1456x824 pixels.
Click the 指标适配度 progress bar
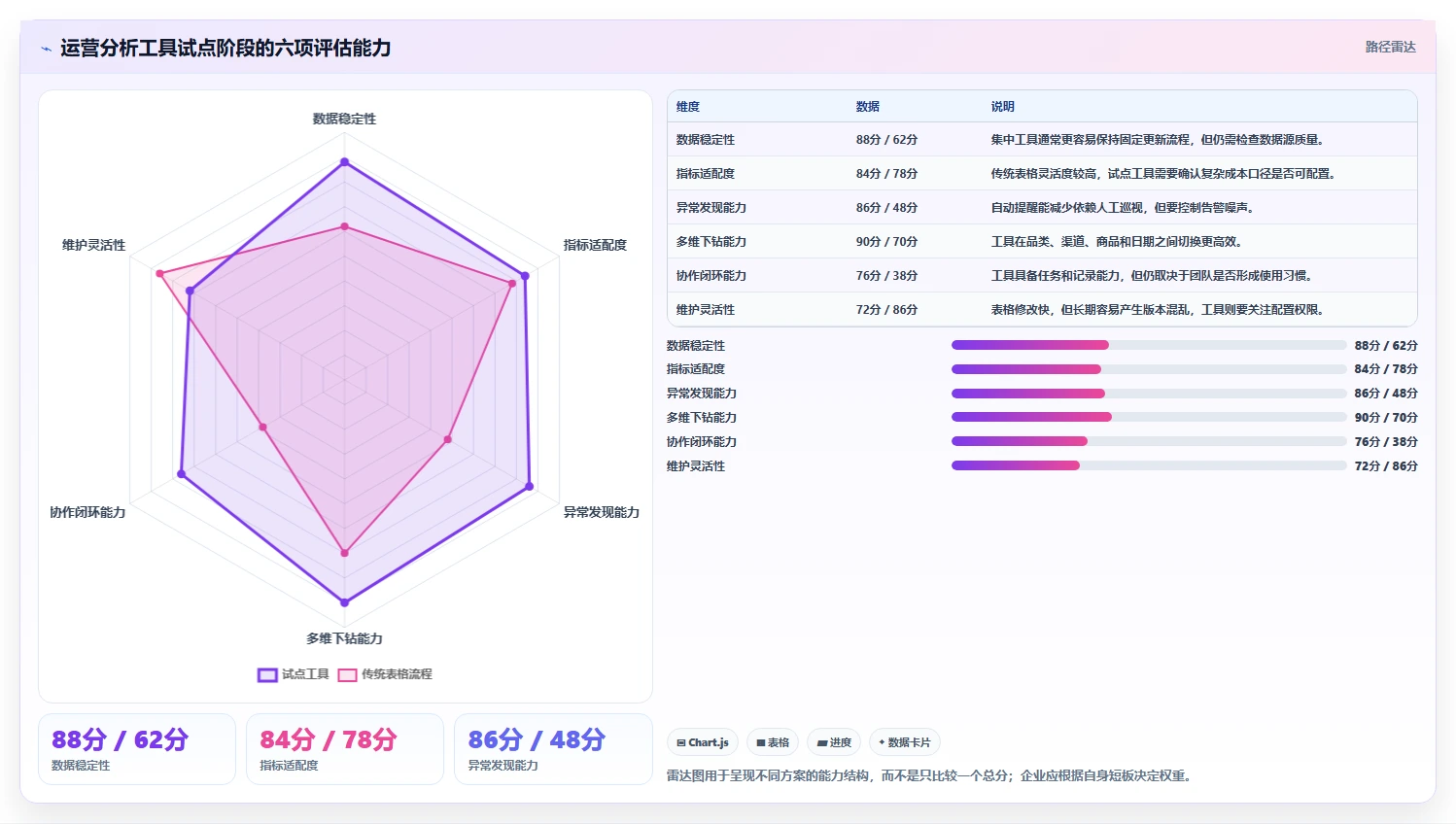pyautogui.click(x=1149, y=369)
